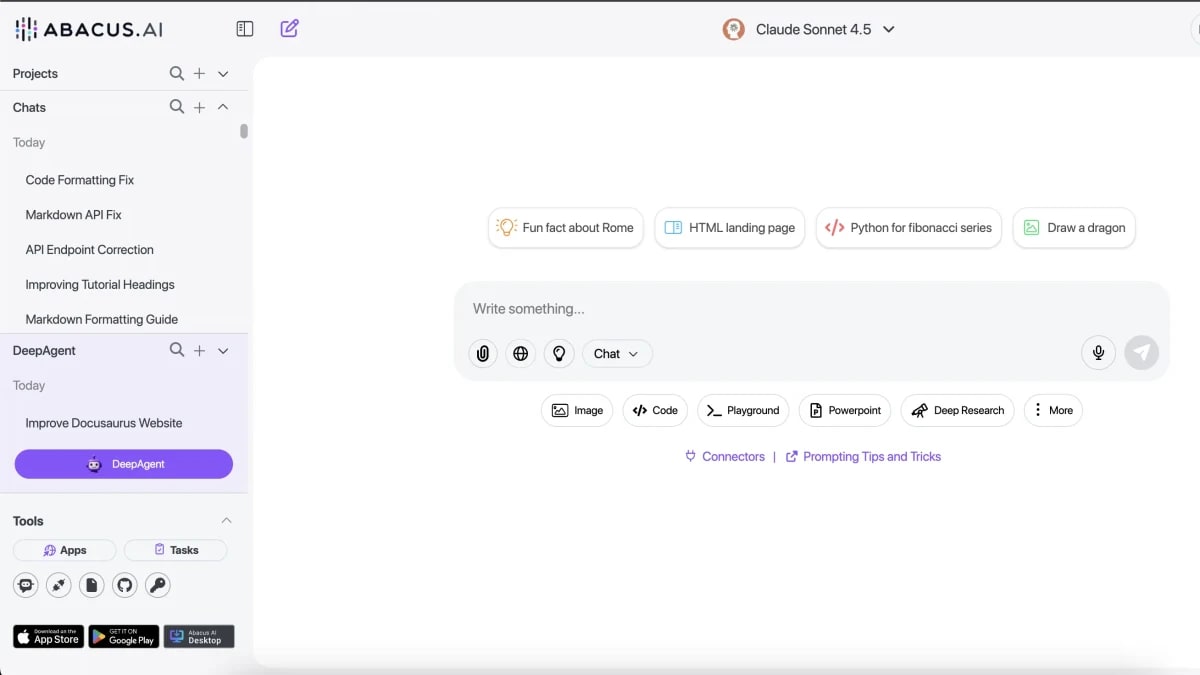The width and height of the screenshot is (1200, 675).
Task: Open the Chat mode dropdown
Action: pyautogui.click(x=617, y=353)
